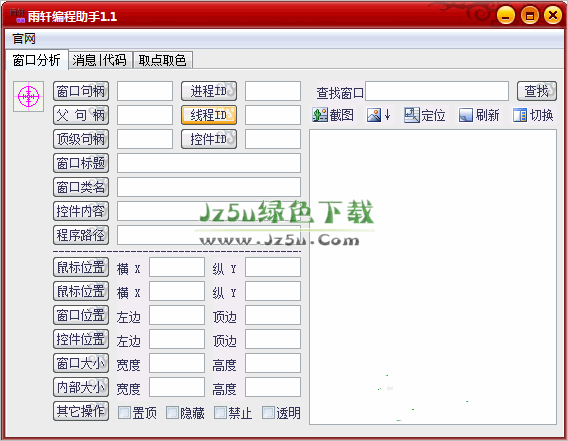The image size is (568, 441).
Task: Open the 官网 menu item
Action: tap(24, 38)
